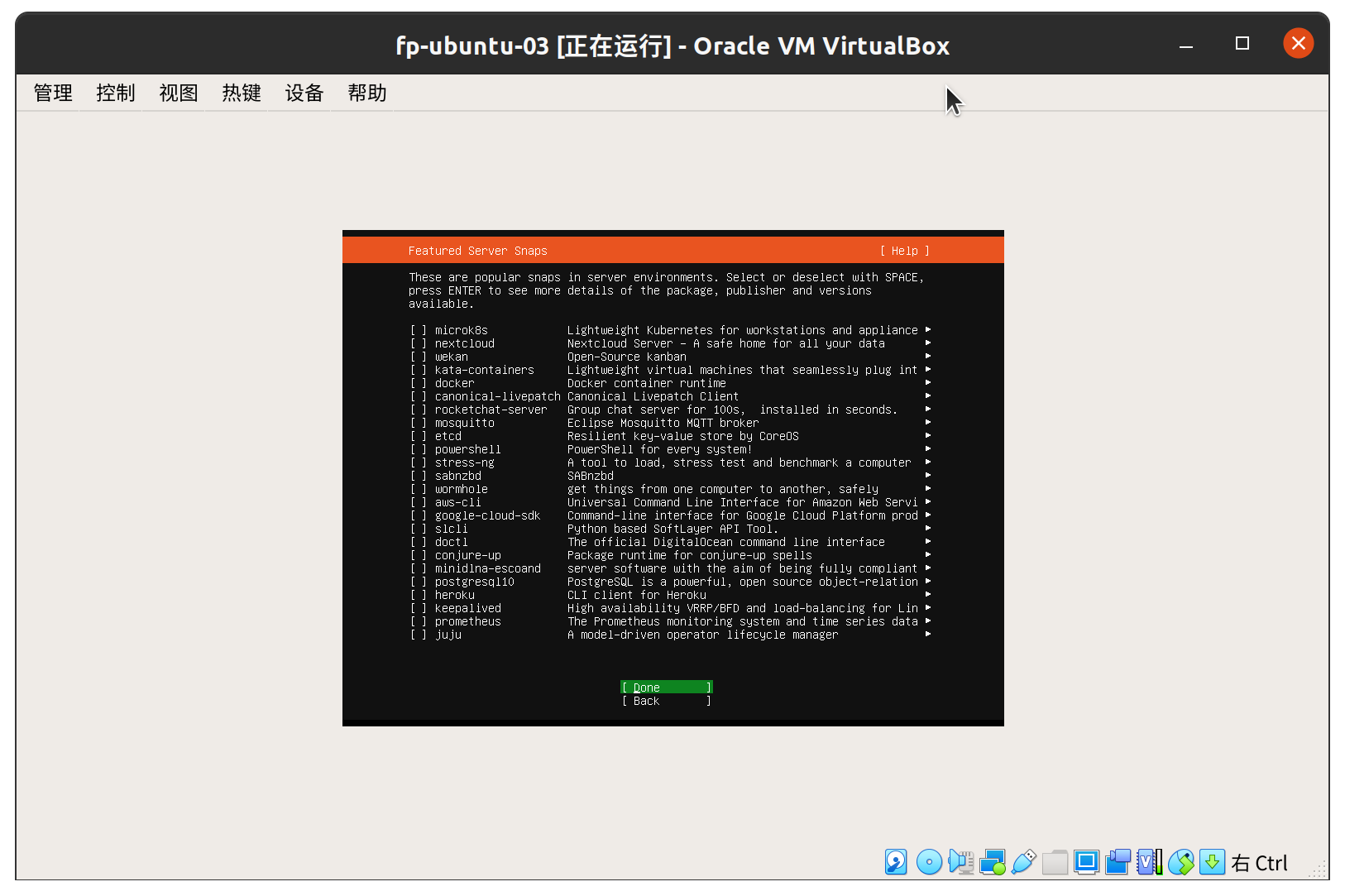Image resolution: width=1345 pixels, height=896 pixels.
Task: Click the VirtualBox window title bar text
Action: pos(672,46)
